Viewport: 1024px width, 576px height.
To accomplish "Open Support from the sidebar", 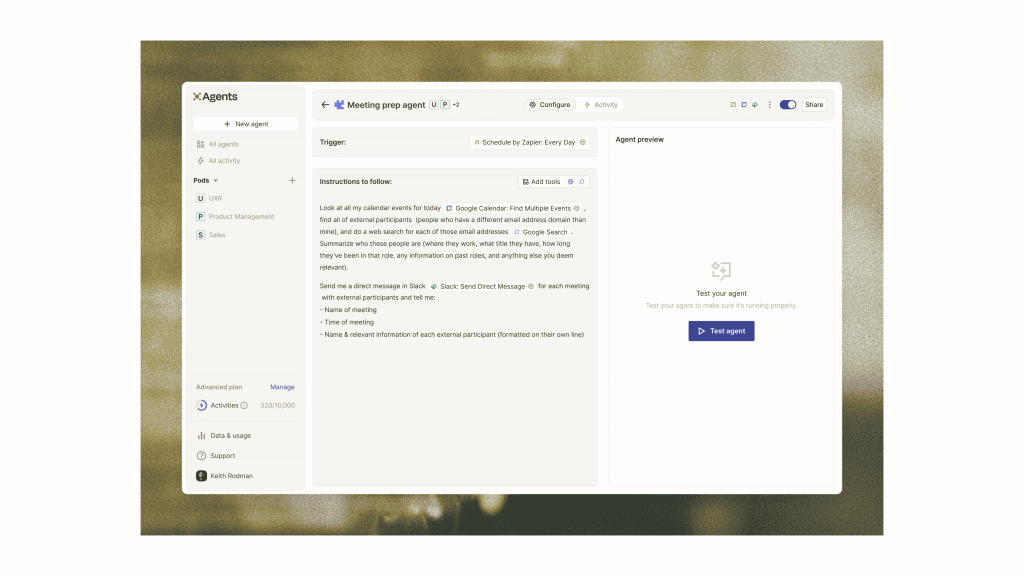I will [x=222, y=456].
